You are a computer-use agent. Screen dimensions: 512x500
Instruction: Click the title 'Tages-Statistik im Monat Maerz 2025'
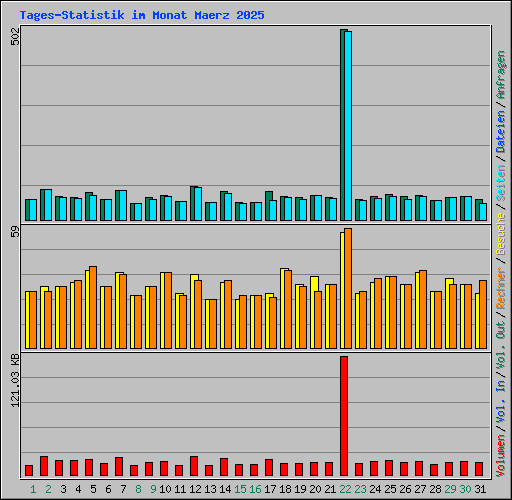pyautogui.click(x=142, y=15)
